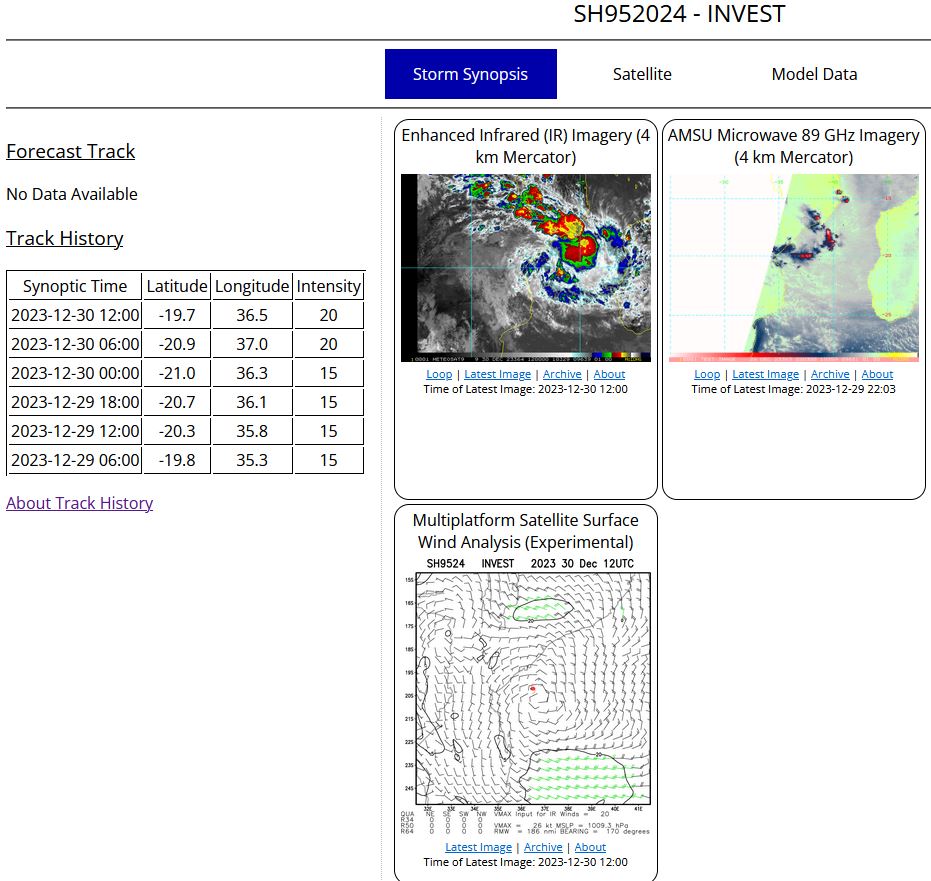The width and height of the screenshot is (931, 881).
Task: Select longitude value 36.5
Action: click(x=252, y=315)
